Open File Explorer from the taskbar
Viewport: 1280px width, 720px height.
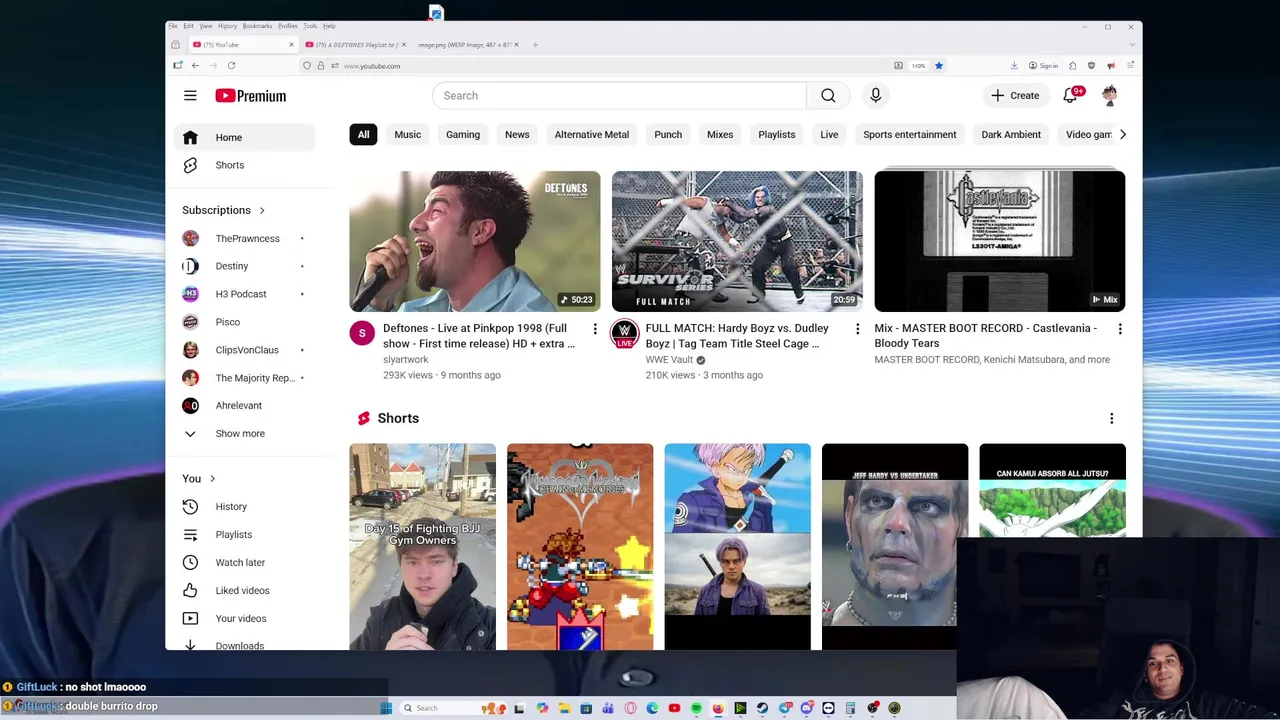[x=564, y=708]
